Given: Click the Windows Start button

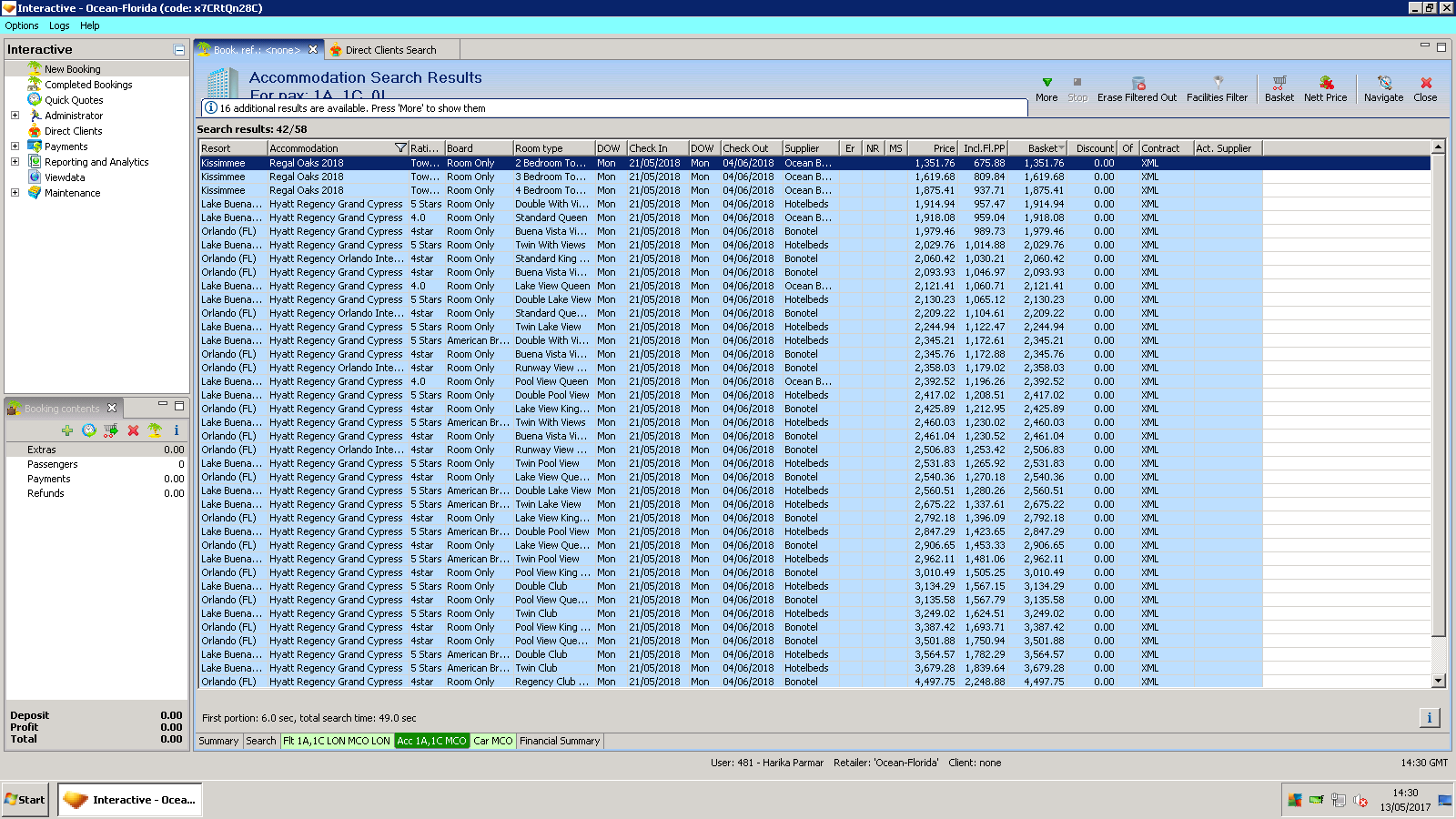Looking at the screenshot, I should pos(25,800).
